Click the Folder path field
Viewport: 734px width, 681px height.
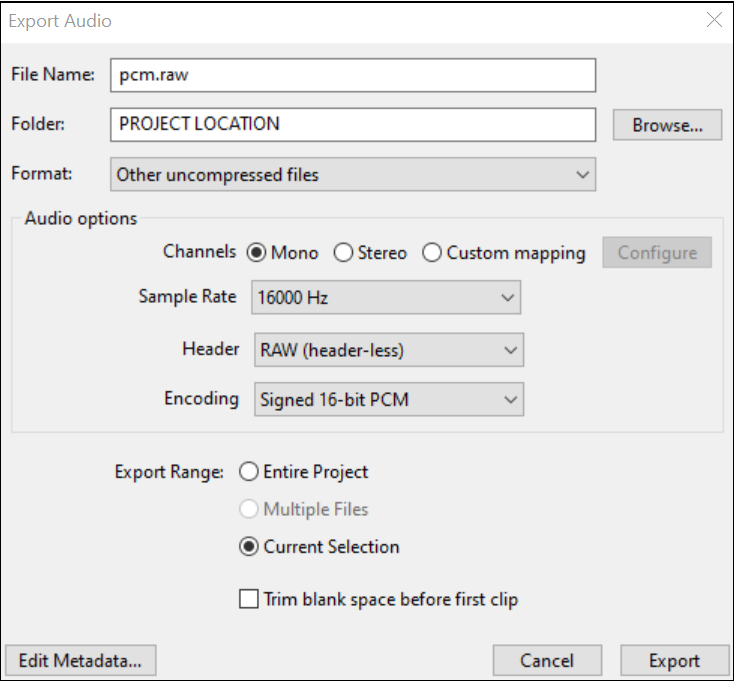353,125
